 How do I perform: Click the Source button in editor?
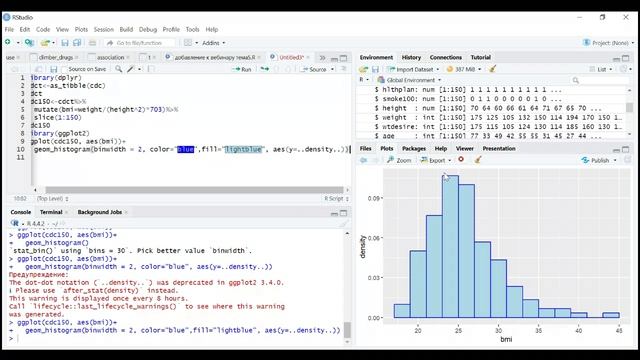[314, 69]
